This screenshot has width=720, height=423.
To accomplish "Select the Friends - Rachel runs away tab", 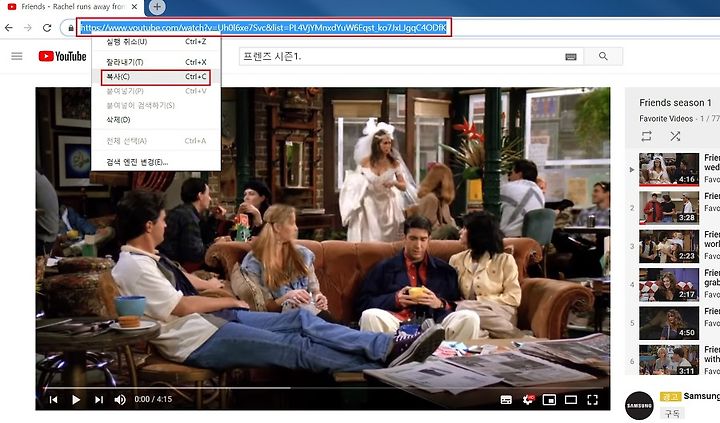I will (73, 7).
